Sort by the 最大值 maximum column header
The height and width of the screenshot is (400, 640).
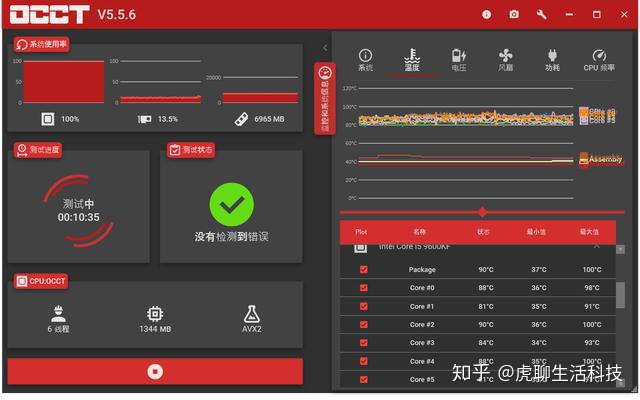click(589, 232)
